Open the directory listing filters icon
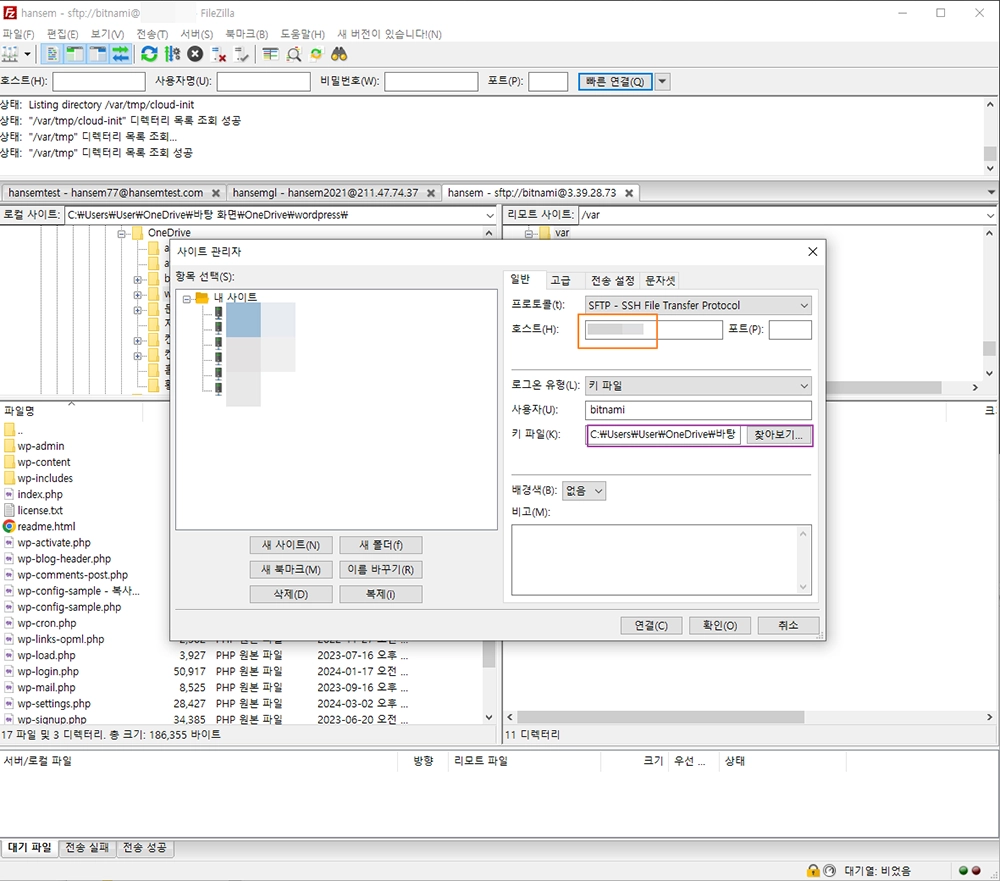The width and height of the screenshot is (1000, 881). click(270, 54)
